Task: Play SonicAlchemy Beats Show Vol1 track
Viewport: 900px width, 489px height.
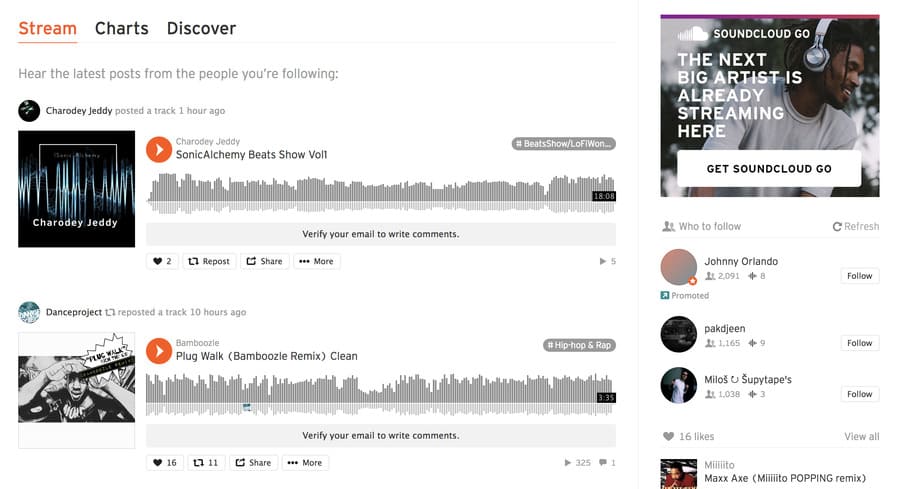Action: [159, 149]
